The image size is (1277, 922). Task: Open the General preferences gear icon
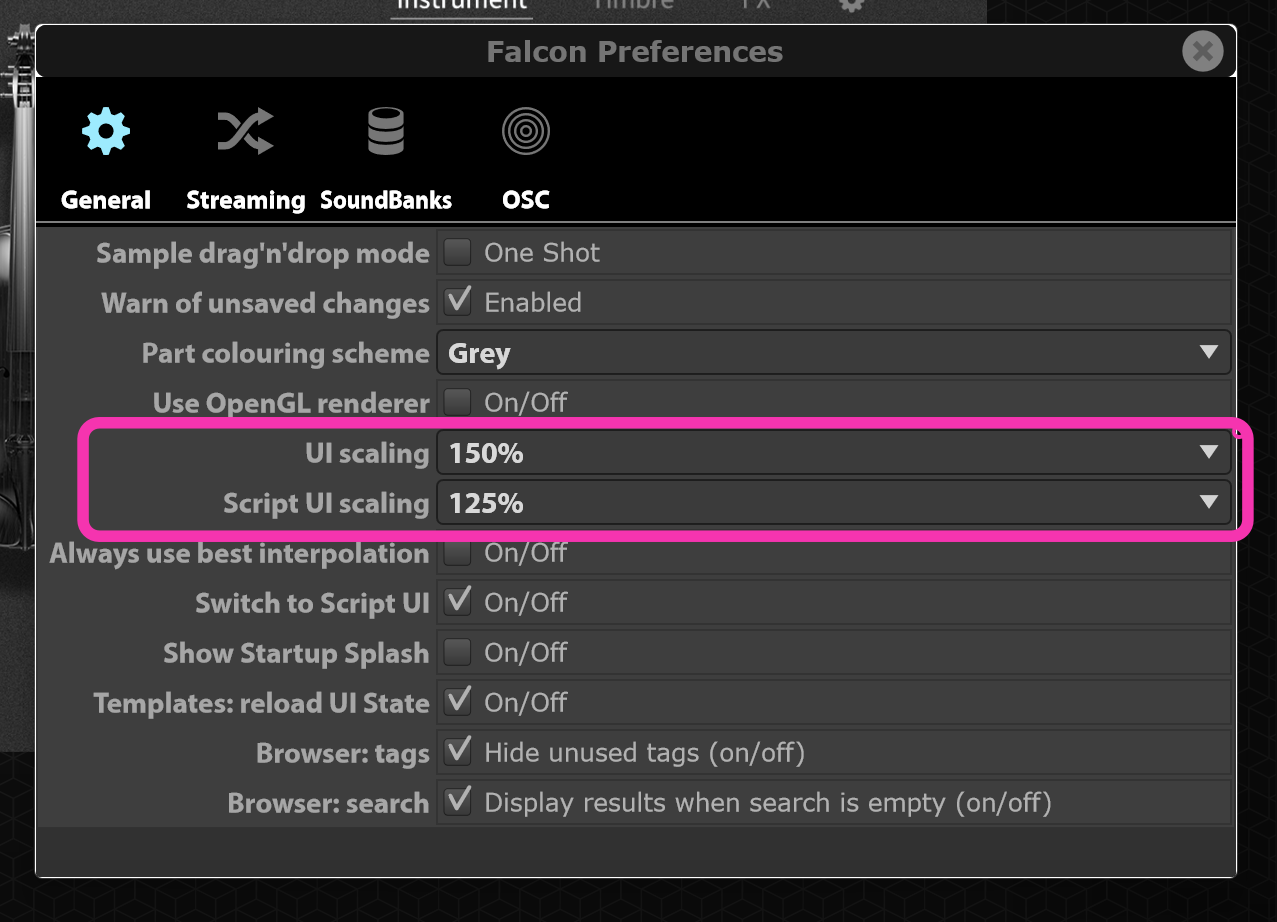point(106,131)
